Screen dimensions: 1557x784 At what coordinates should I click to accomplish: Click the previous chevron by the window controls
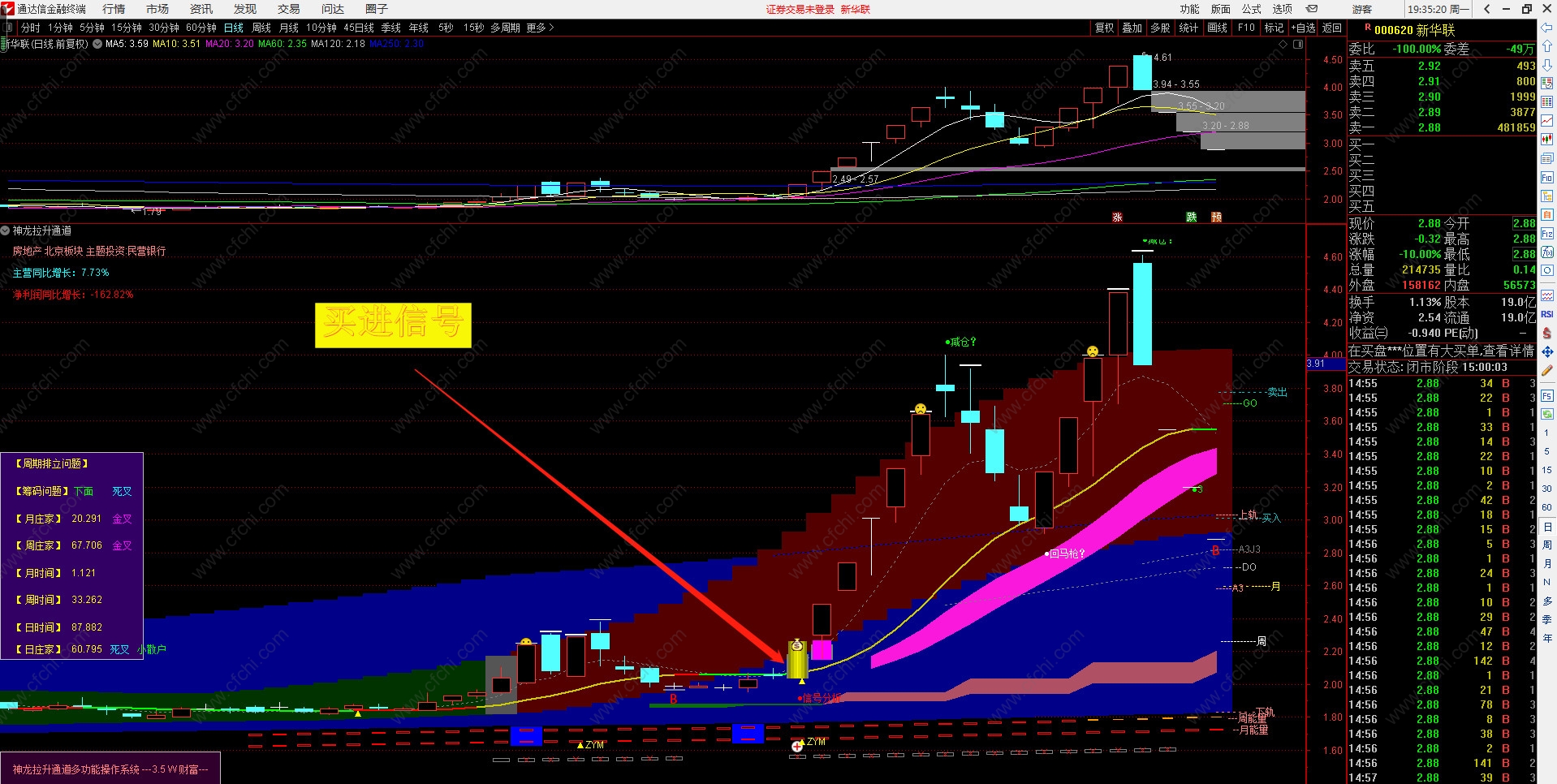click(x=1486, y=9)
